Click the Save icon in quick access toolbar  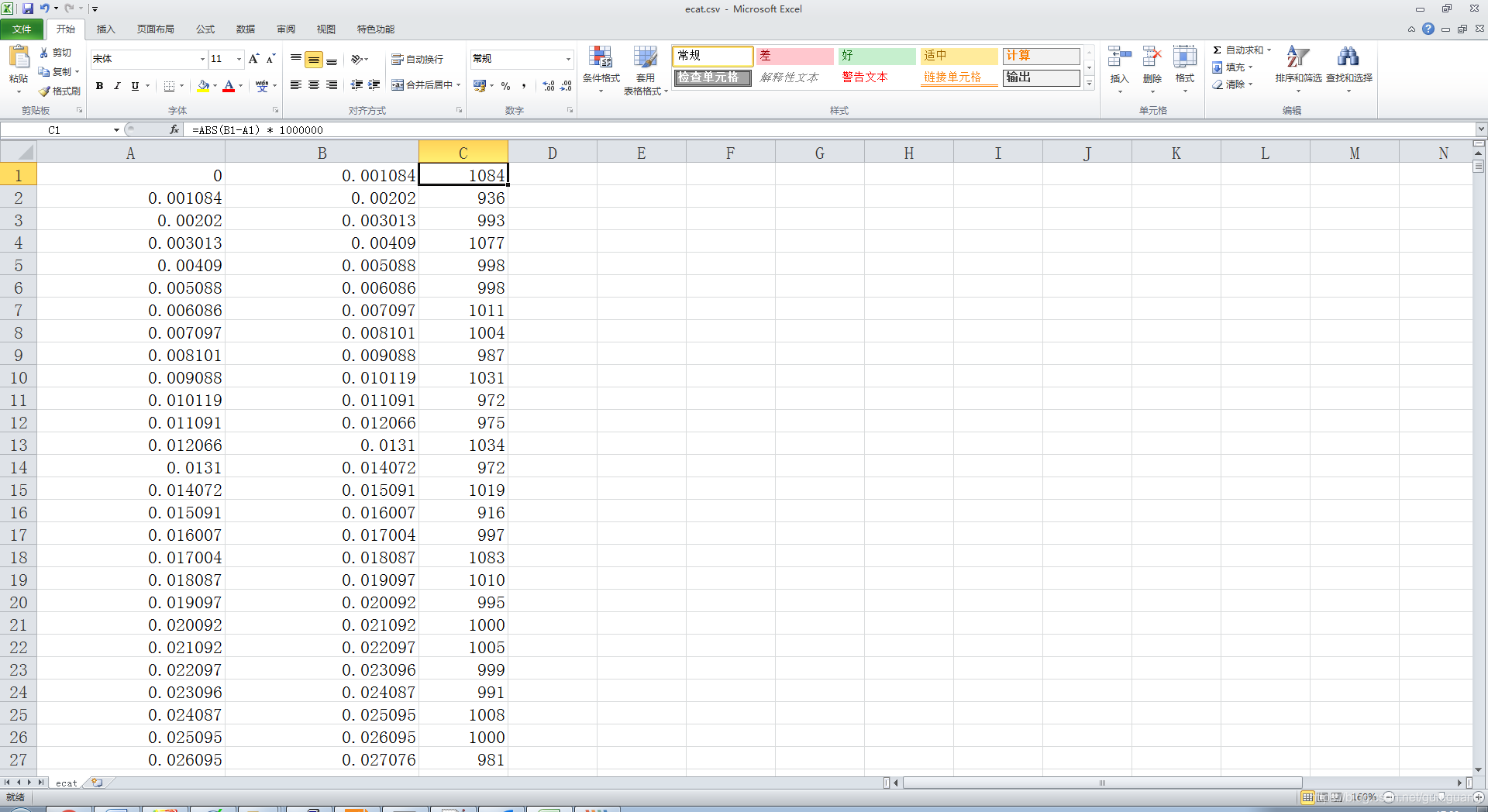point(28,9)
